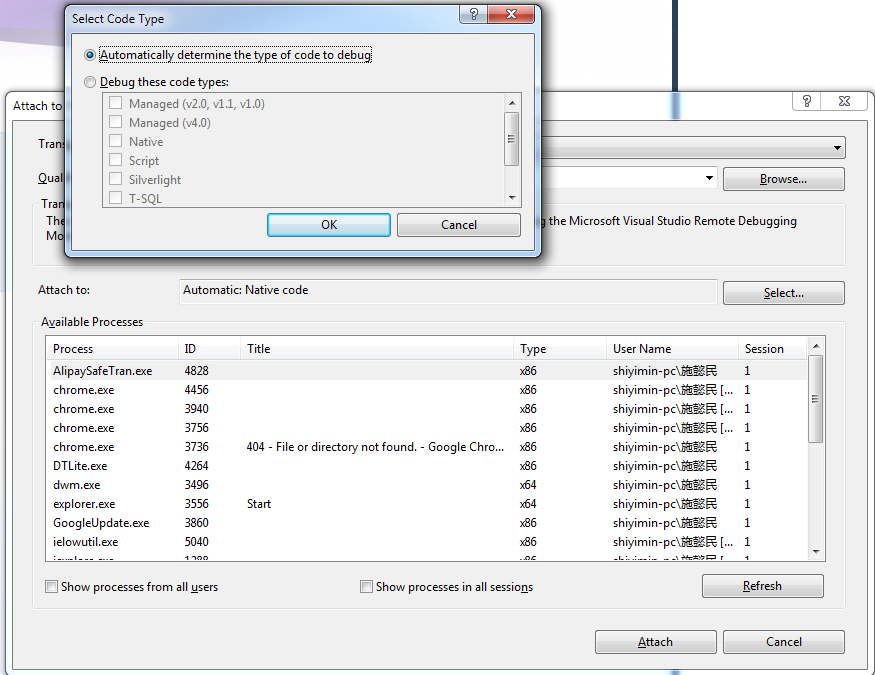This screenshot has width=875, height=675.
Task: Open help in Select Code Type dialog
Action: pos(474,15)
